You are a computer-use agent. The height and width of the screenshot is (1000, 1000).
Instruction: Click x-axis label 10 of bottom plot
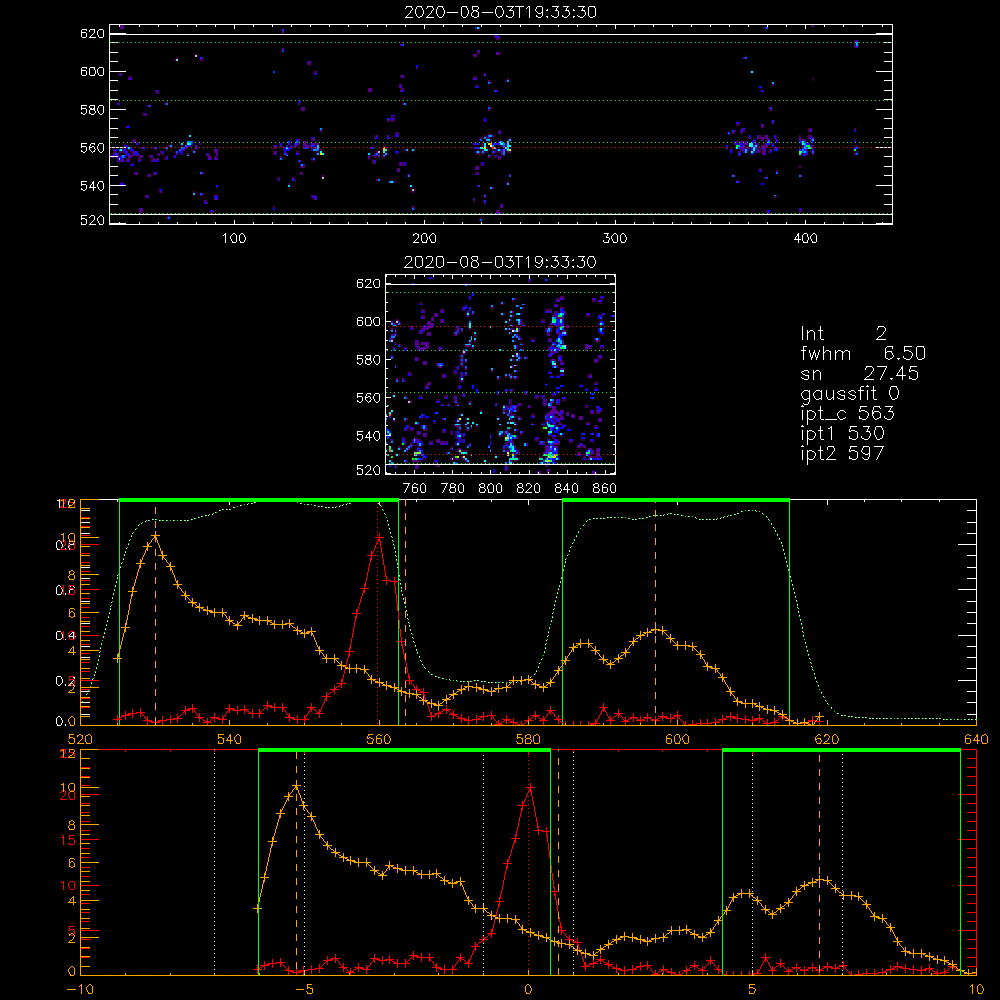976,989
